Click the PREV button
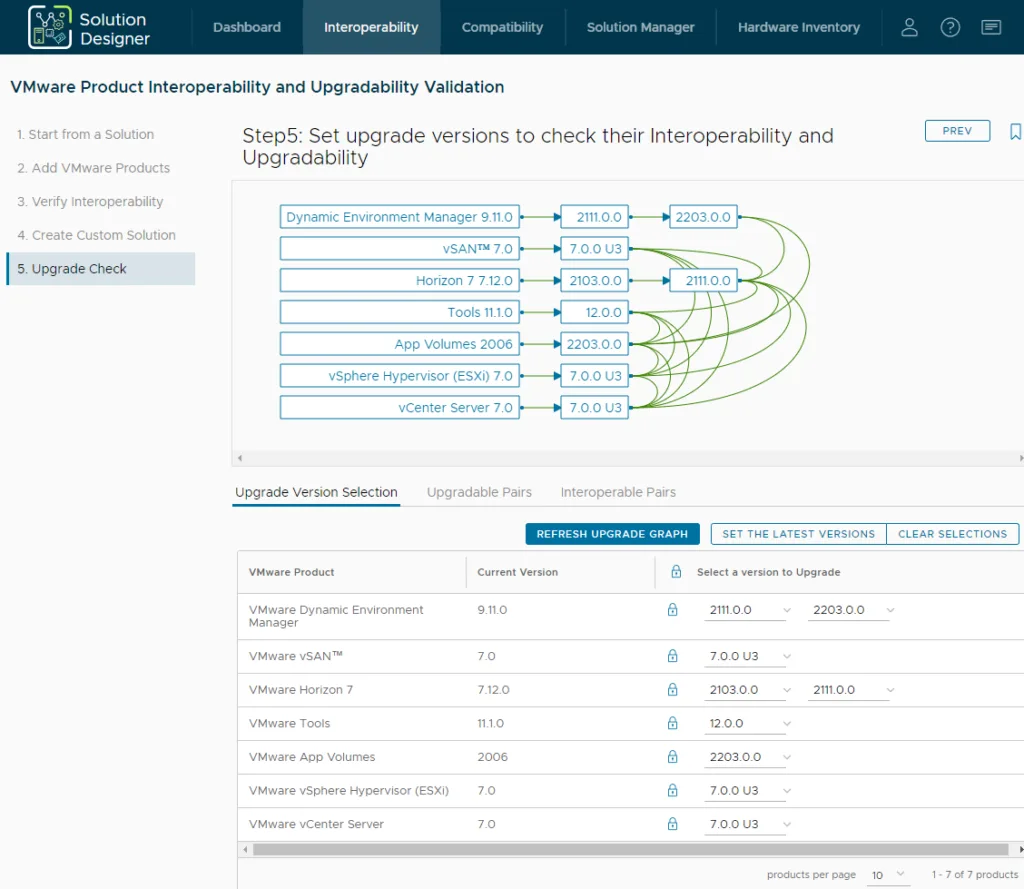The width and height of the screenshot is (1024, 889). point(957,131)
